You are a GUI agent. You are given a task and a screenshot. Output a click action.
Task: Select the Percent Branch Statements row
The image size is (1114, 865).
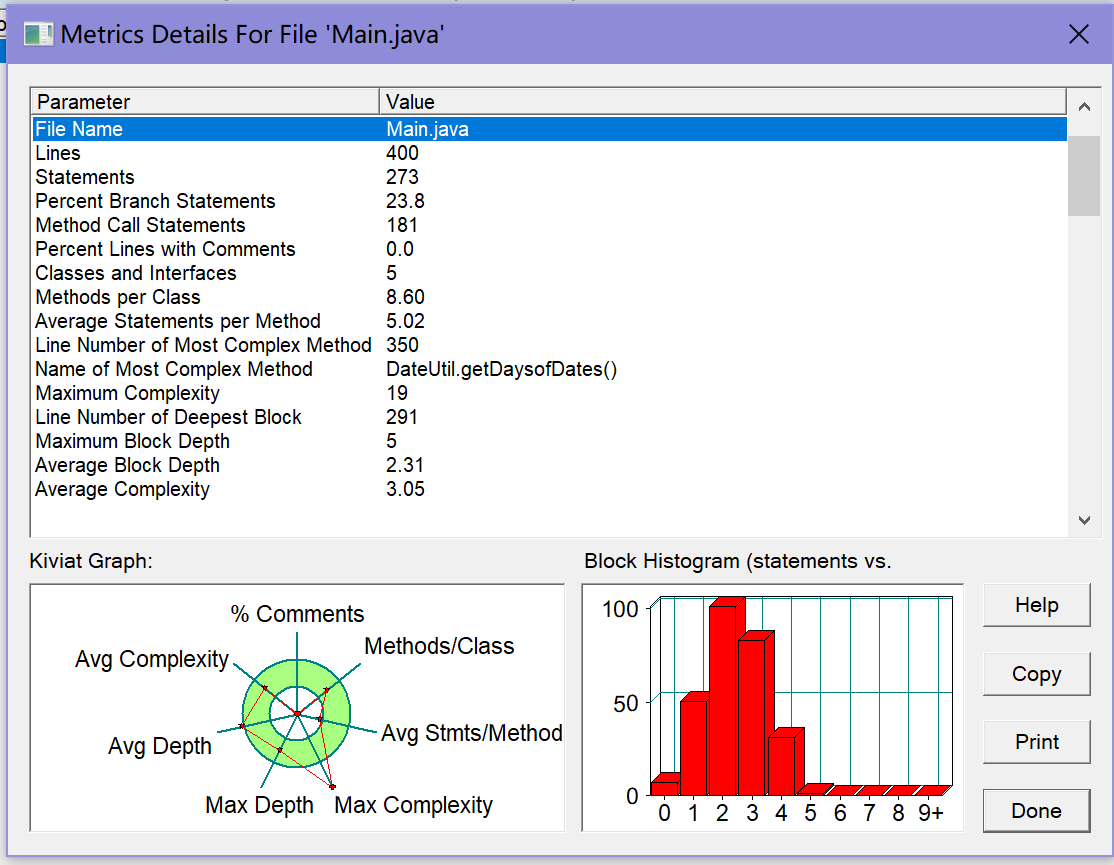click(x=549, y=201)
